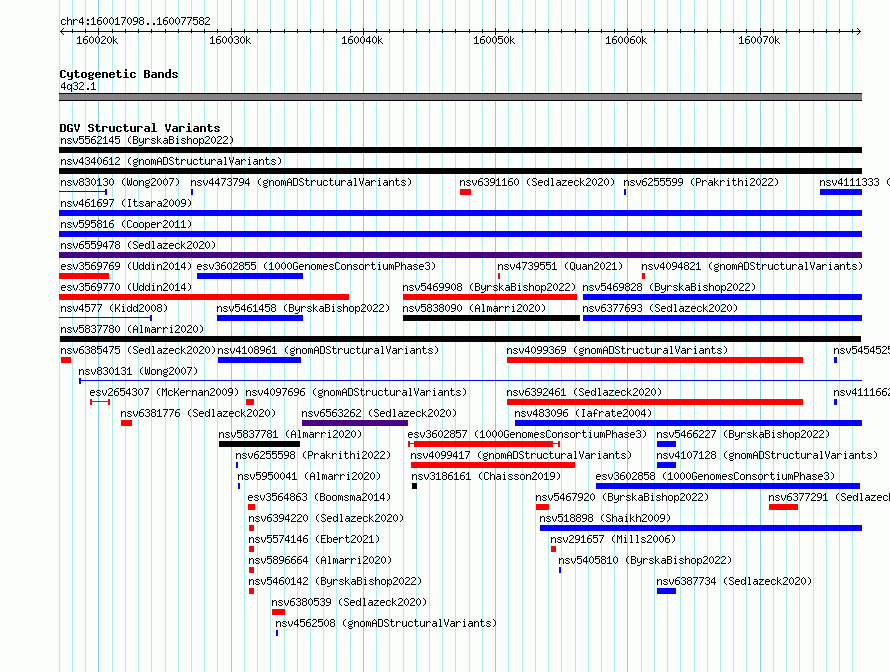
Task: Click nsv4094821 gnomAD label
Action: (x=752, y=266)
